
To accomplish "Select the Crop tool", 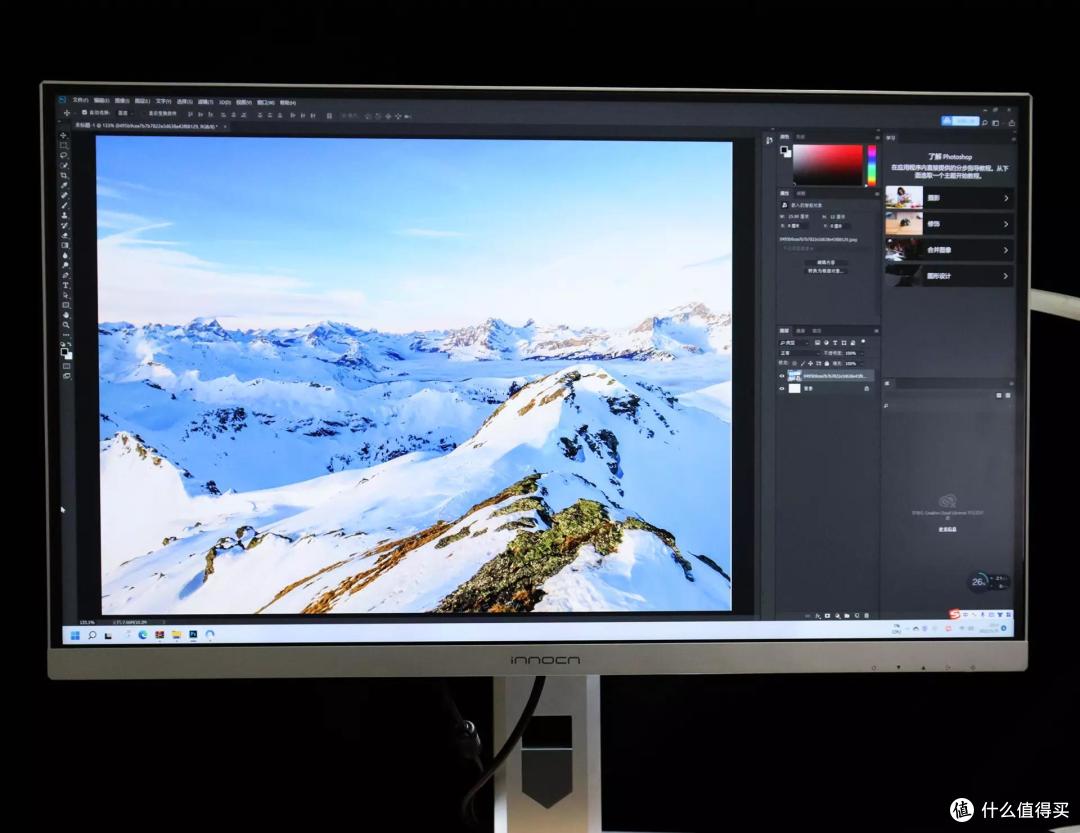I will tap(64, 176).
